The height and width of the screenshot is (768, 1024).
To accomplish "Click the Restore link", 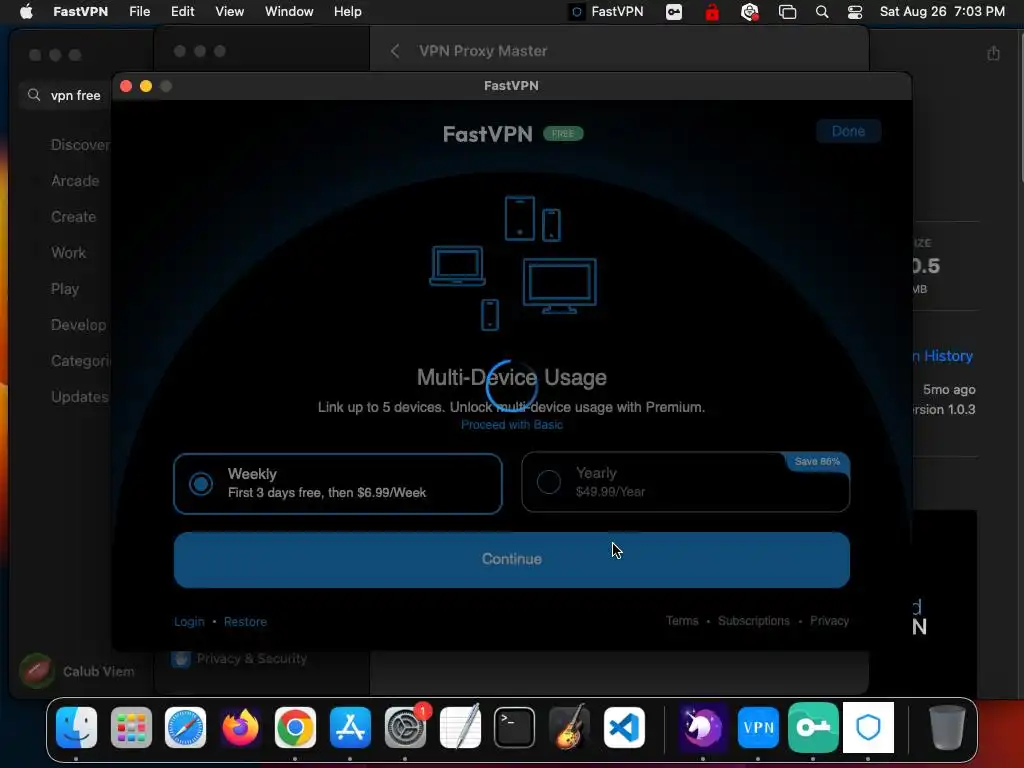I will (x=245, y=622).
